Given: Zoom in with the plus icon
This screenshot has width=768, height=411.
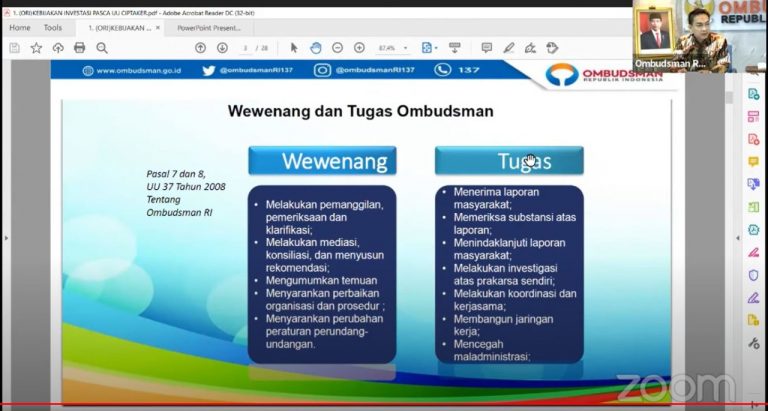Looking at the screenshot, I should (360, 48).
